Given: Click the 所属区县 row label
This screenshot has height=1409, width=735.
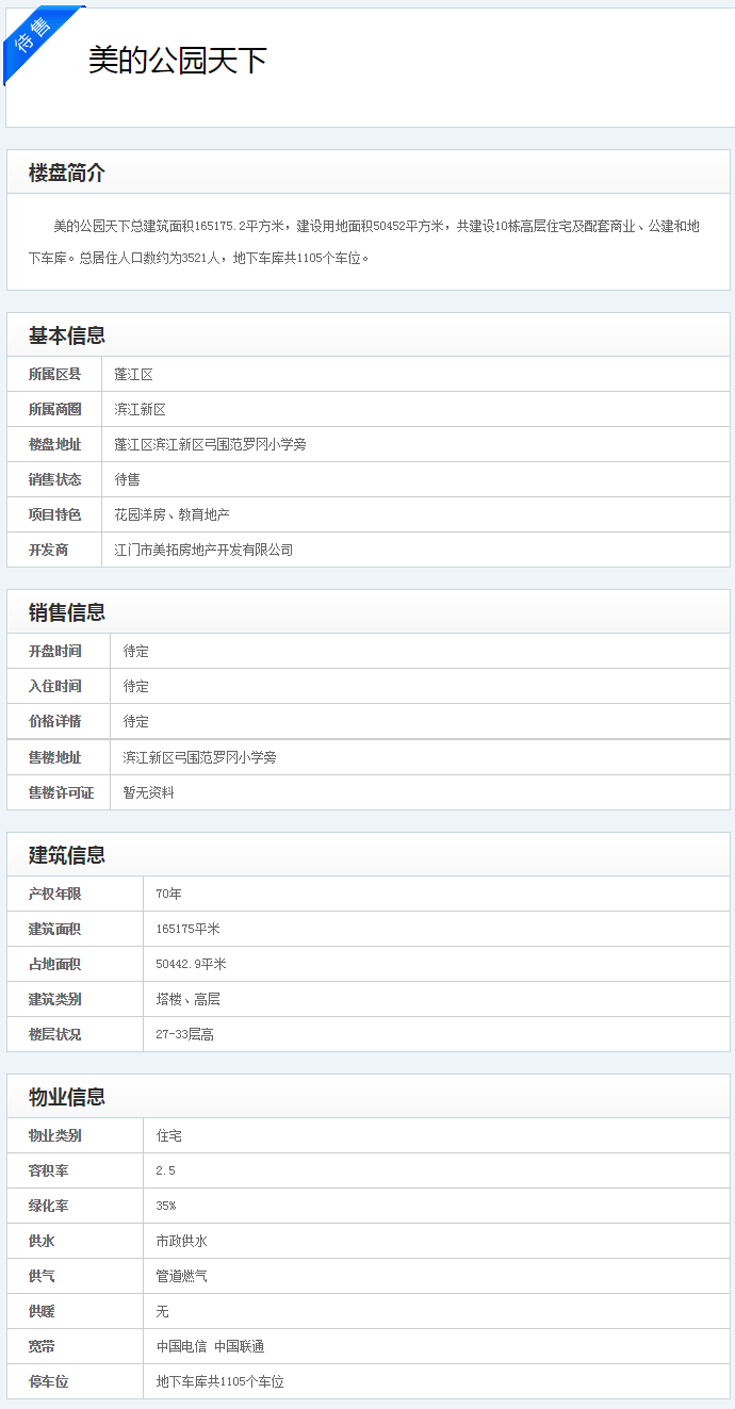Looking at the screenshot, I should [55, 374].
